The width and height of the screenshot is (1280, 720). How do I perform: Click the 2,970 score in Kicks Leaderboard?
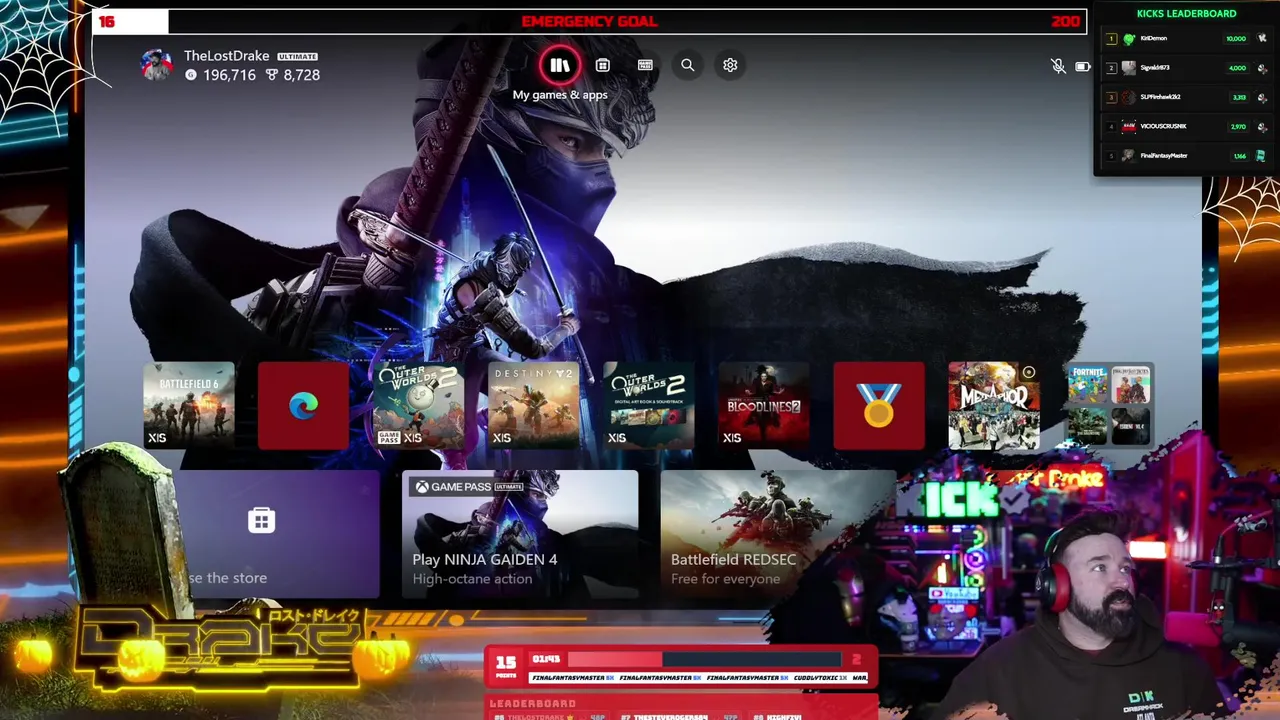click(1238, 127)
